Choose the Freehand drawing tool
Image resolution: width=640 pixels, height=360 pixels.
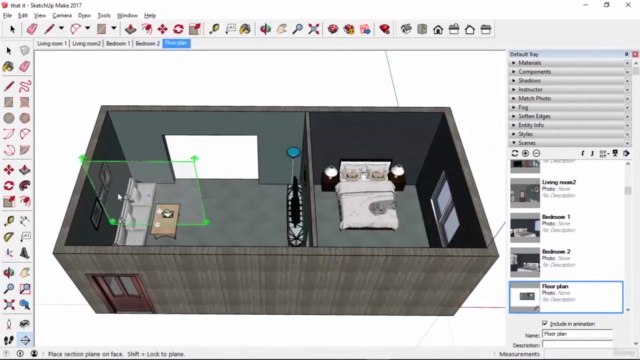tap(25, 86)
